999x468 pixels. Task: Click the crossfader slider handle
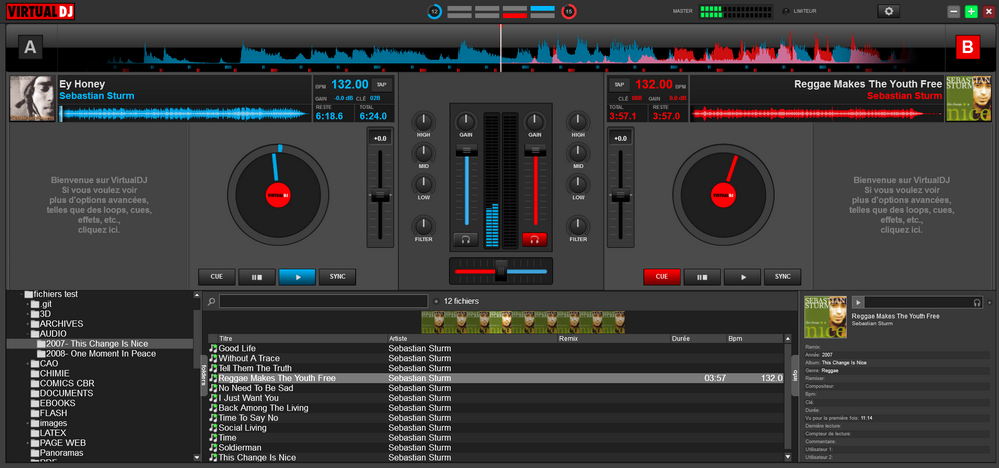(500, 270)
